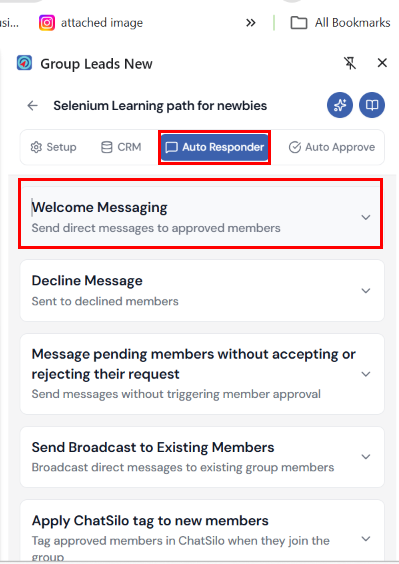Click the Group Leads New logo icon
Viewport: 399px width, 564px height.
pos(24,63)
